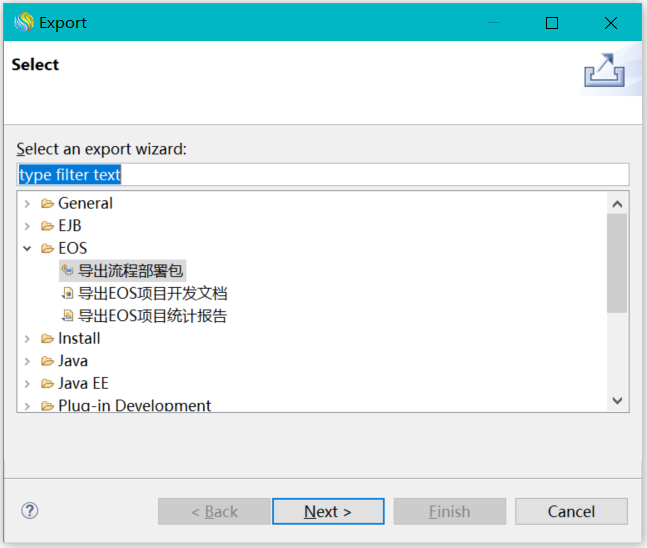
Task: Click the General folder icon
Action: 47,203
